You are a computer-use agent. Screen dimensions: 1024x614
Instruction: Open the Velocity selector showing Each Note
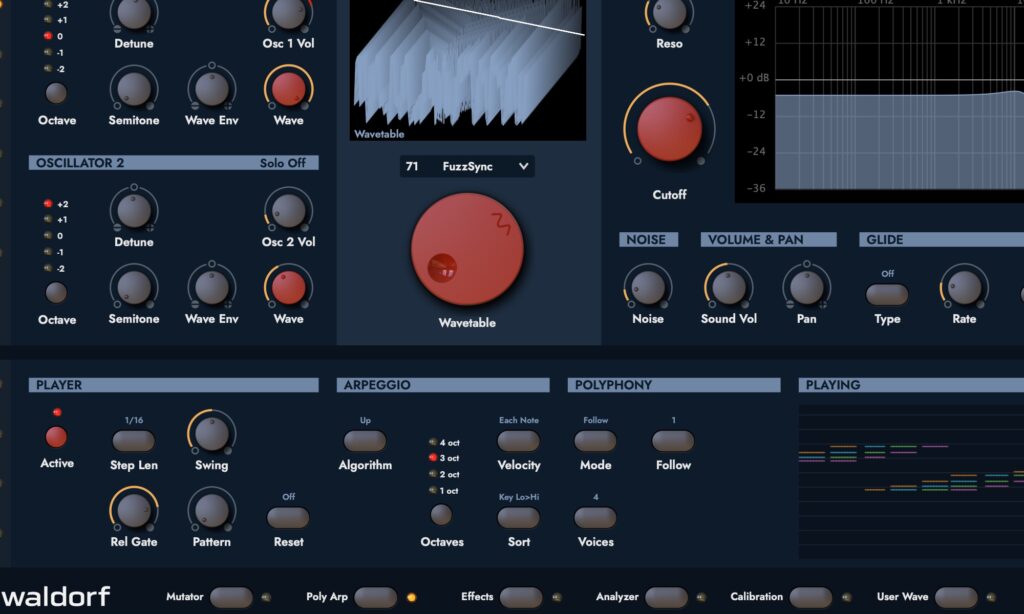tap(519, 441)
